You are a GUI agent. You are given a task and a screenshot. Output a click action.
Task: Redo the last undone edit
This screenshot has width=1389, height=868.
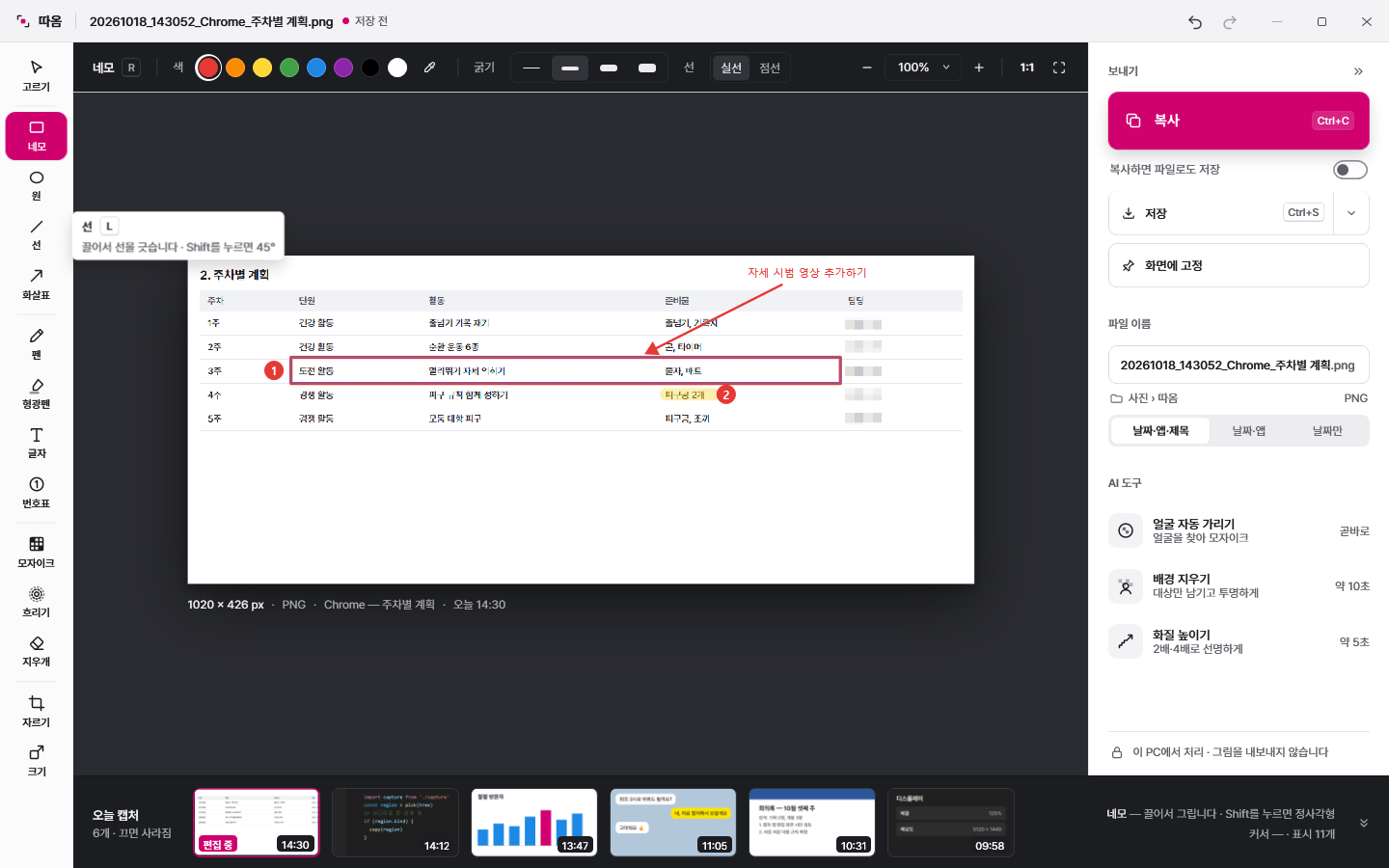1230,21
